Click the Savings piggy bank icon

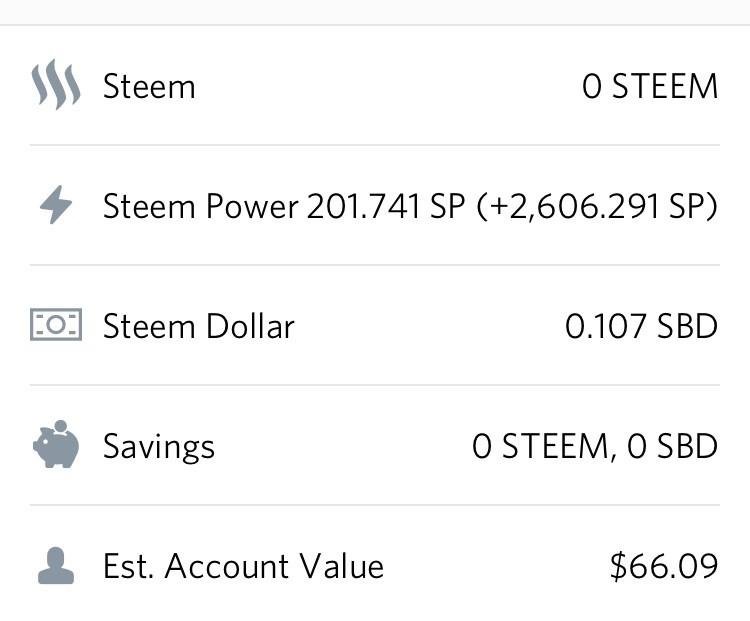tap(56, 445)
